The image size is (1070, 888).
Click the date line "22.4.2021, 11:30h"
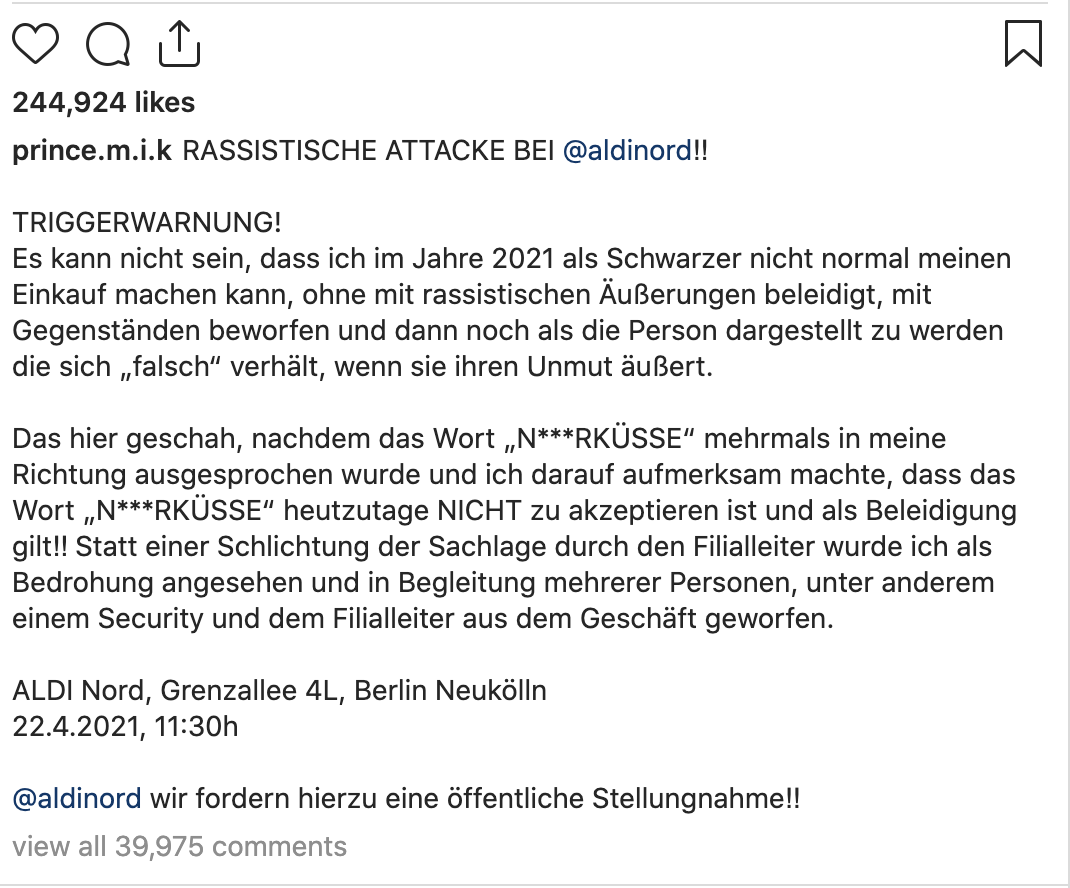tap(125, 725)
